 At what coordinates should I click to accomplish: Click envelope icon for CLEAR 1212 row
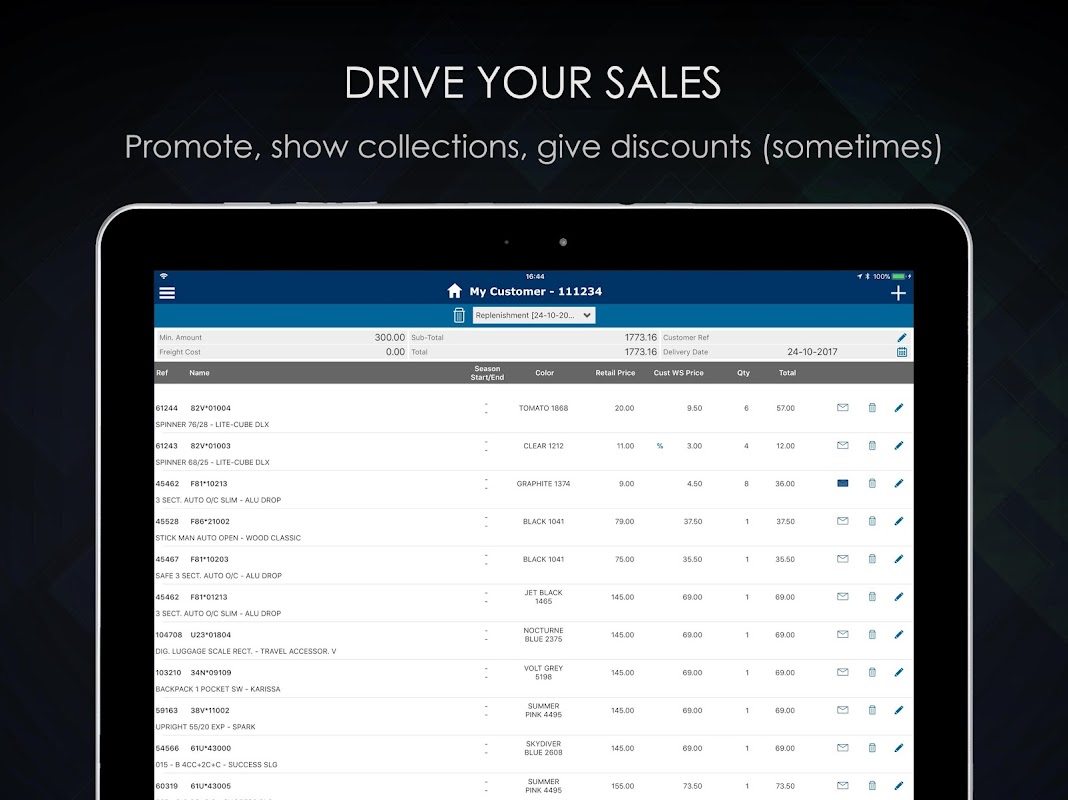pyautogui.click(x=843, y=445)
